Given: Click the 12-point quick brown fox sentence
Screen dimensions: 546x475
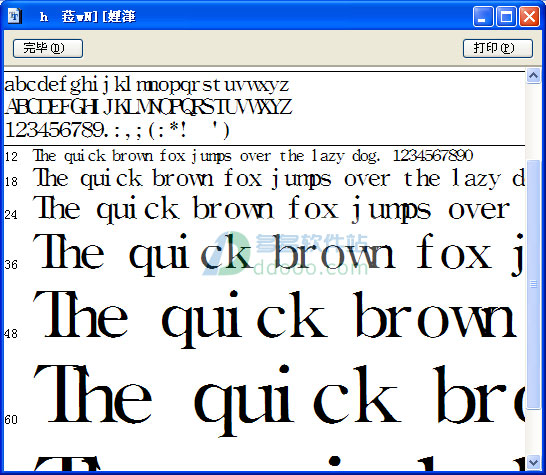Looking at the screenshot, I should [x=253, y=156].
